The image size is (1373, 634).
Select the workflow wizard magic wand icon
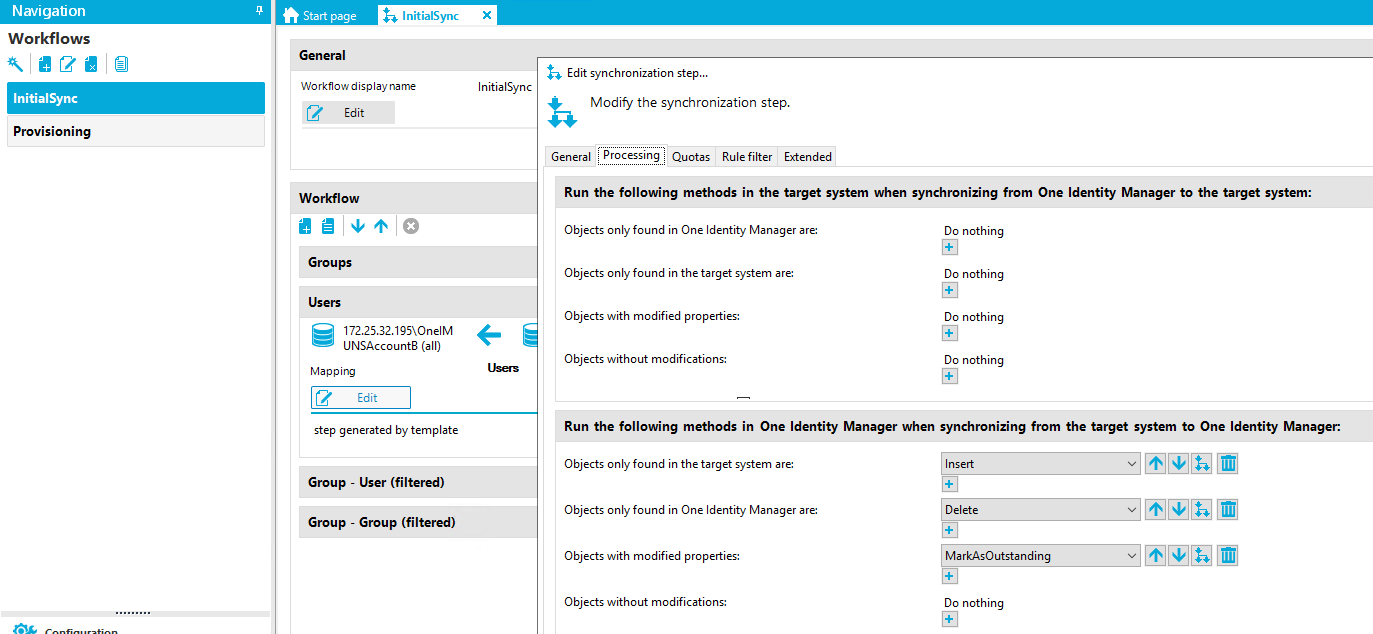(15, 63)
